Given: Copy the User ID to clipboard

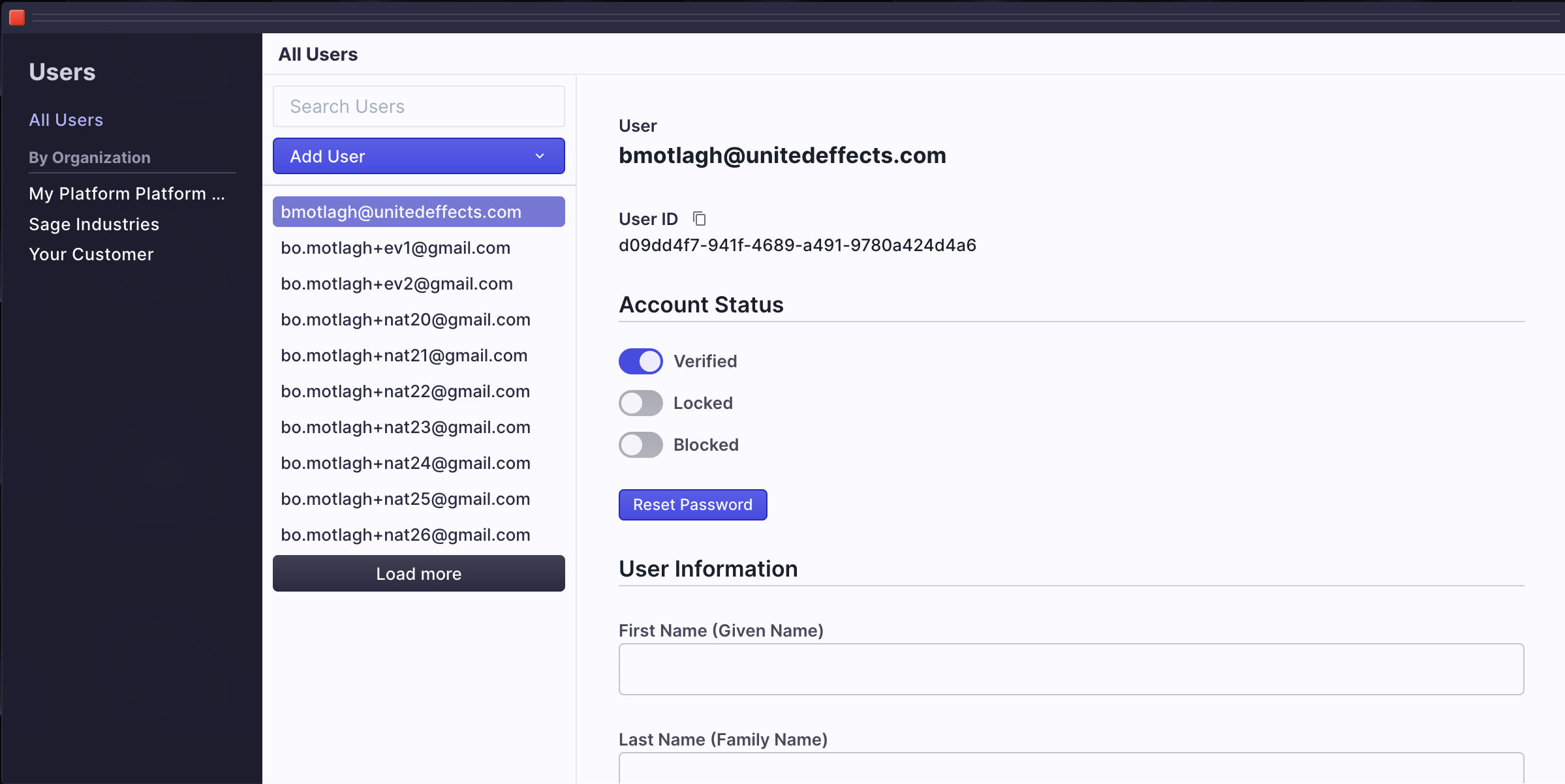Looking at the screenshot, I should 699,219.
